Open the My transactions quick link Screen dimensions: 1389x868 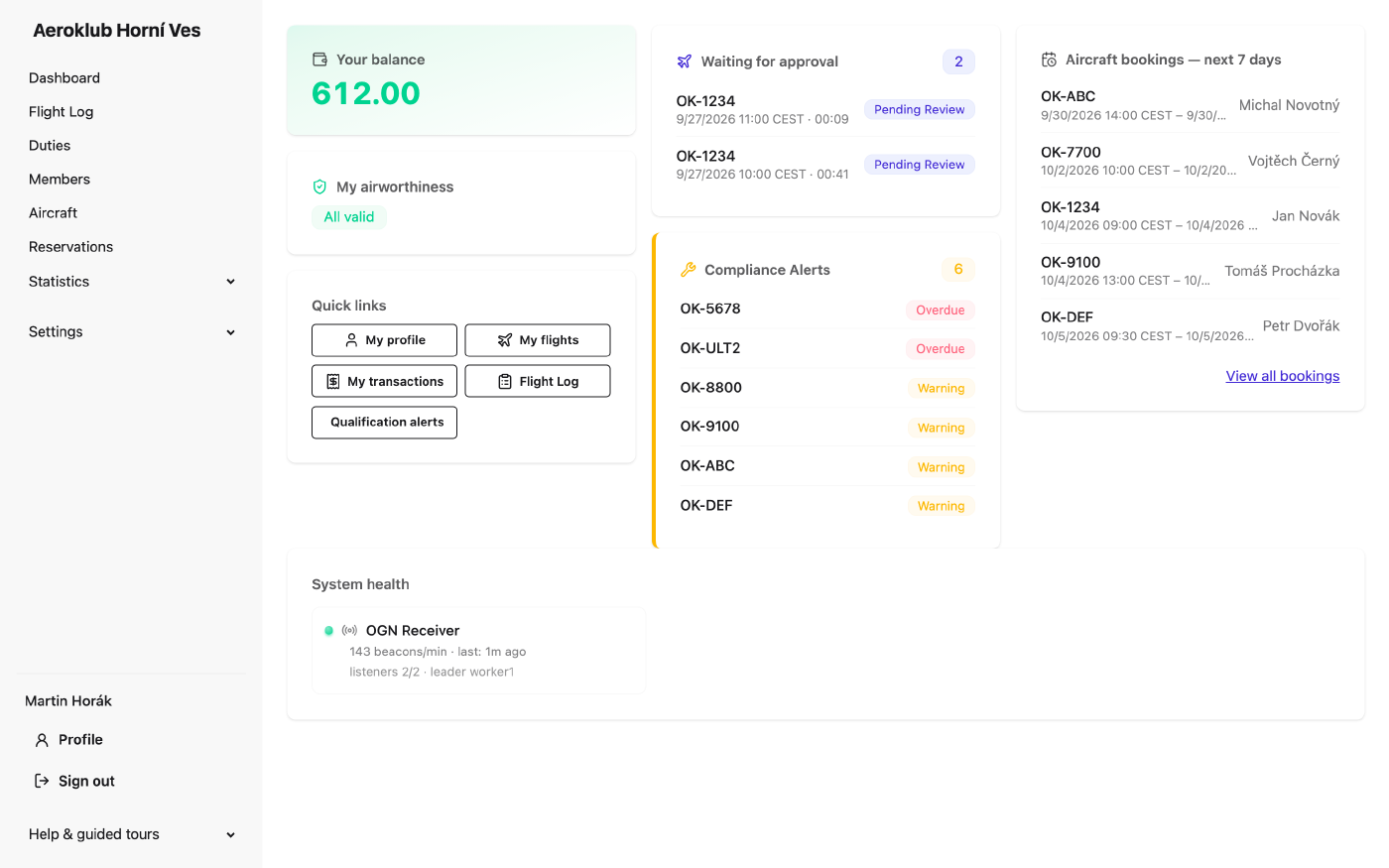tap(384, 381)
